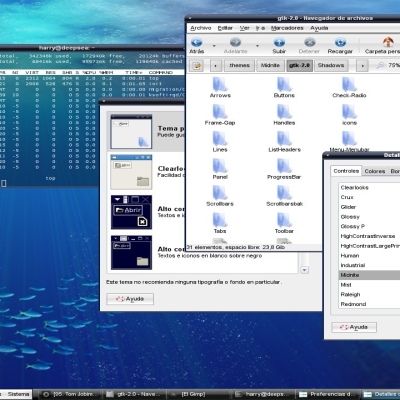Select the last Alto contraste theme thumbnail
400x400 pixels.
[x=131, y=252]
